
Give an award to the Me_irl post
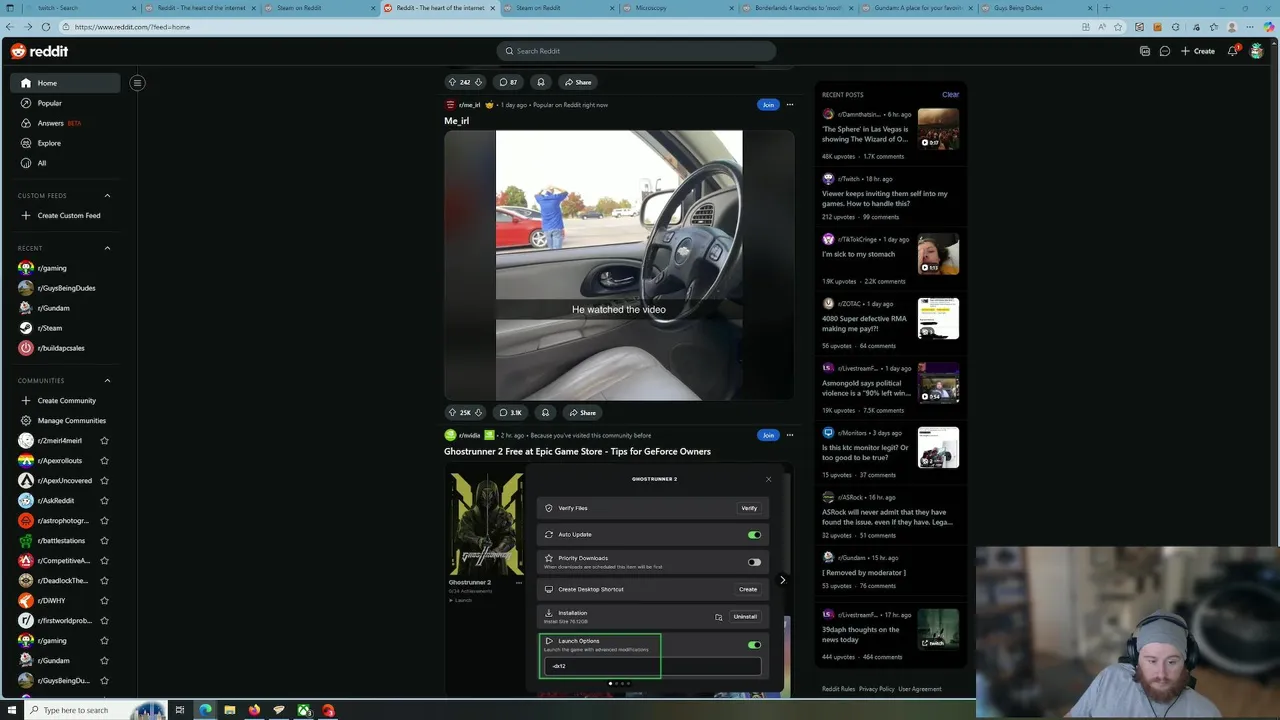pyautogui.click(x=545, y=412)
